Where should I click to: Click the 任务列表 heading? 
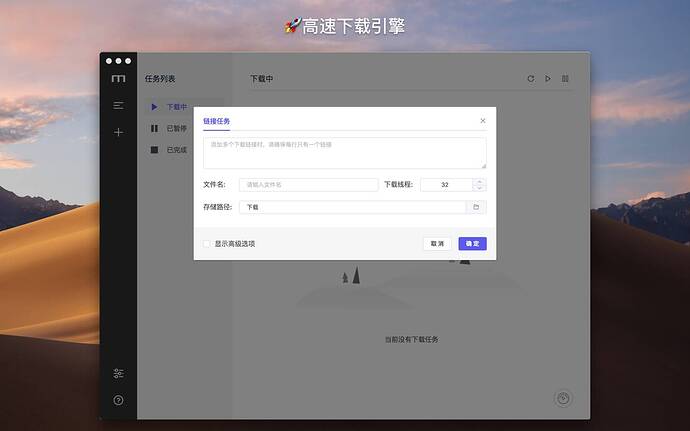tap(160, 79)
